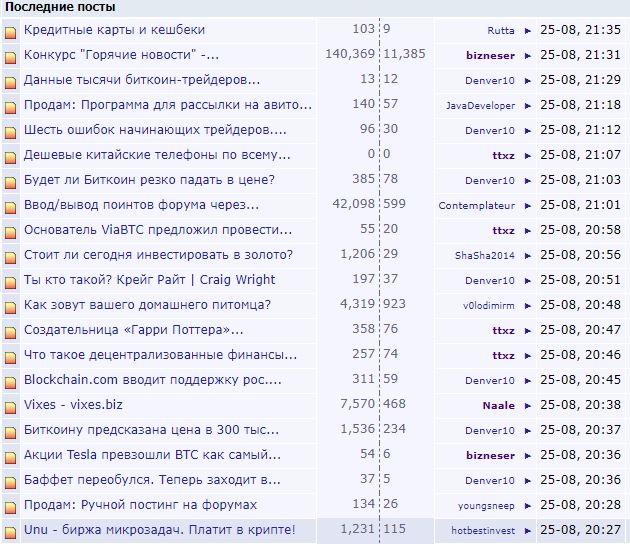Open 'Продам: Ручной постинг на форумах' thread
Image resolution: width=630 pixels, height=544 pixels.
(140, 505)
